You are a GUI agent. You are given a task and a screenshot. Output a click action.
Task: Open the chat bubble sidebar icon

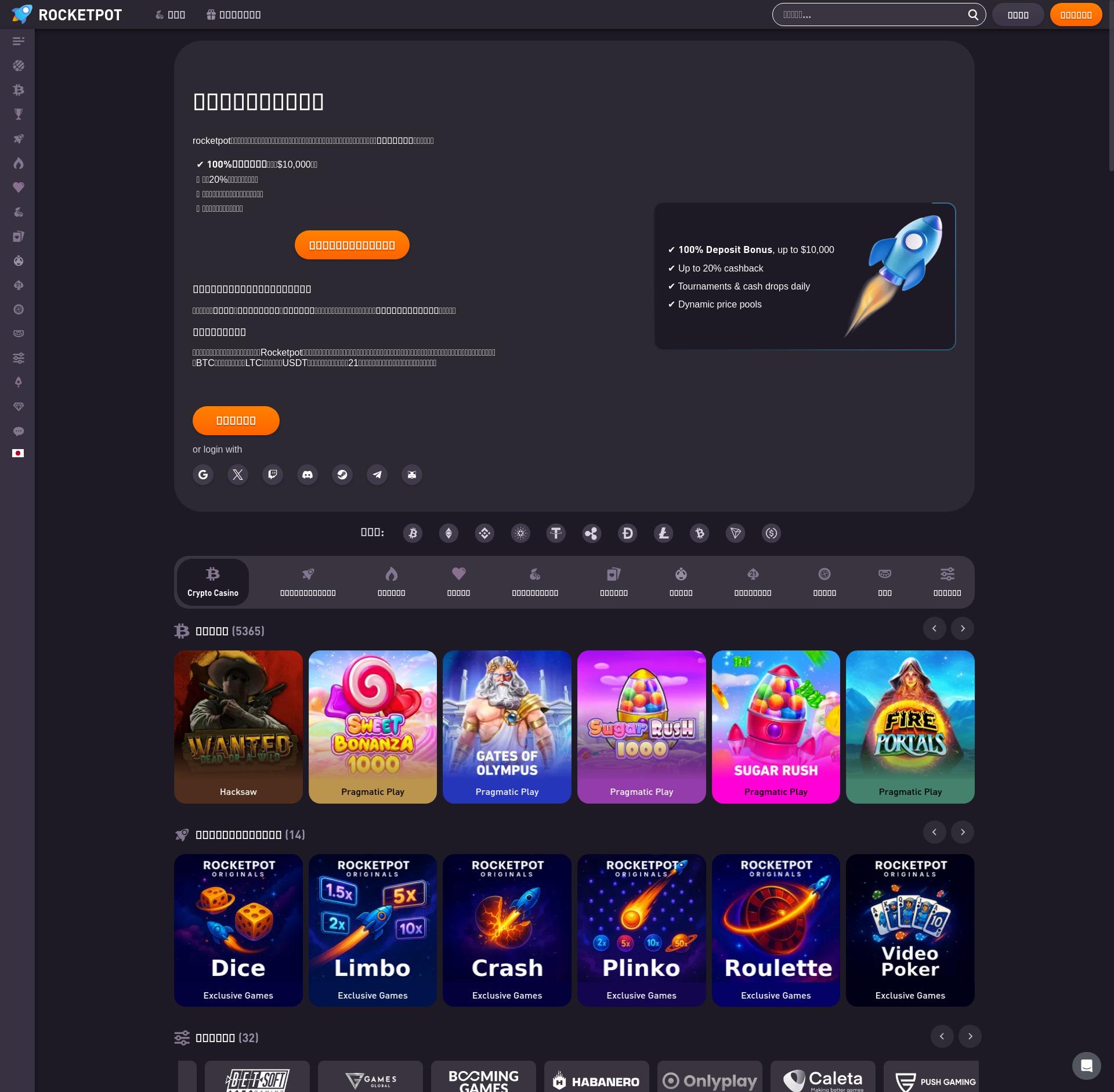[x=19, y=431]
